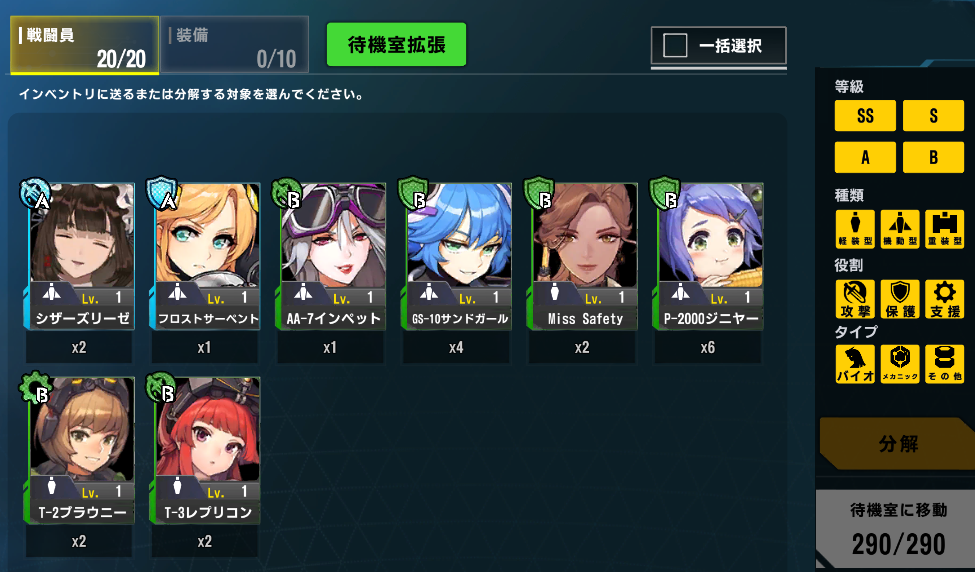Filter by 軽装型 light type icon
Image resolution: width=975 pixels, height=572 pixels.
[854, 229]
